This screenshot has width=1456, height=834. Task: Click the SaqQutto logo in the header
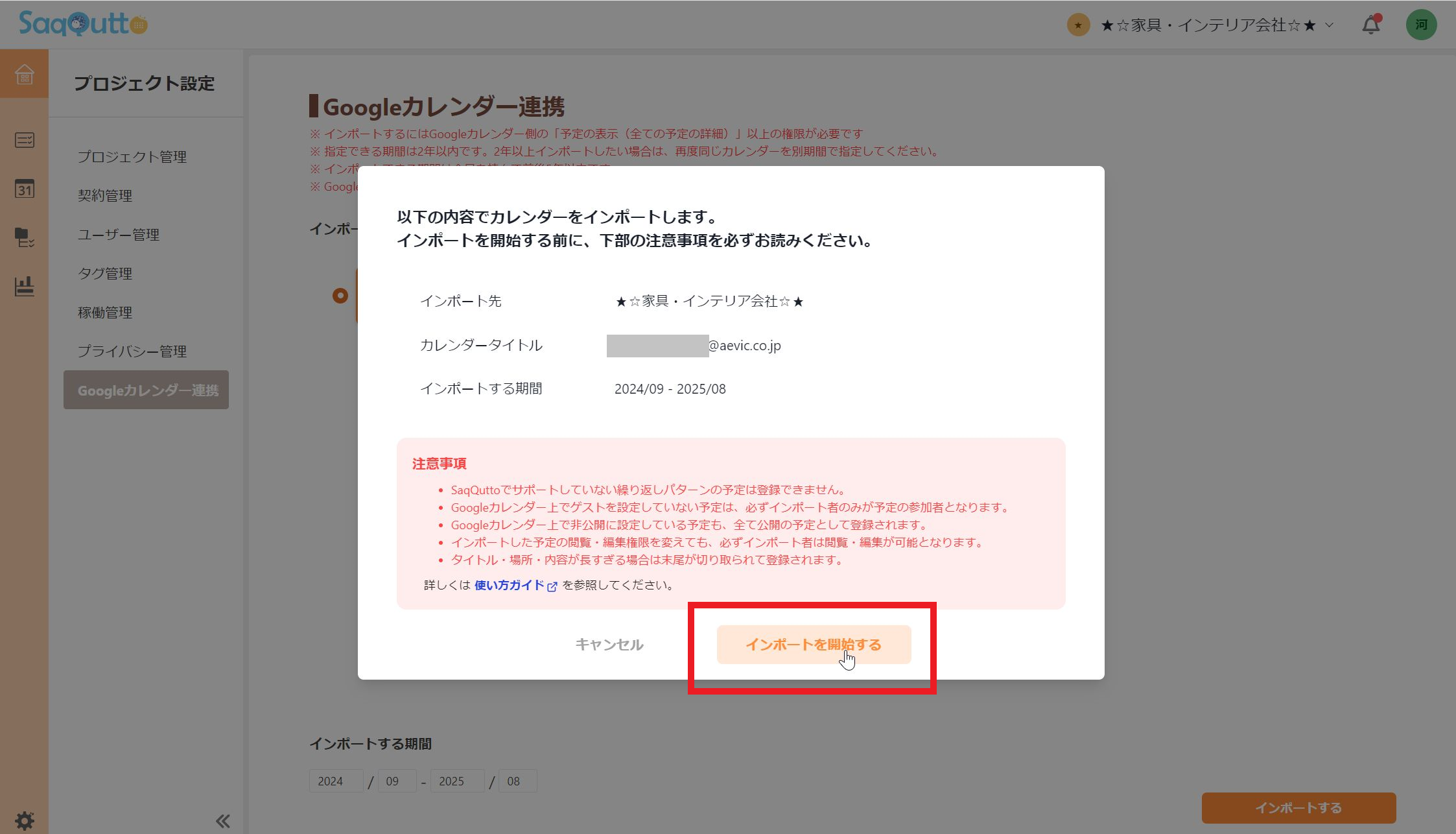[78, 24]
